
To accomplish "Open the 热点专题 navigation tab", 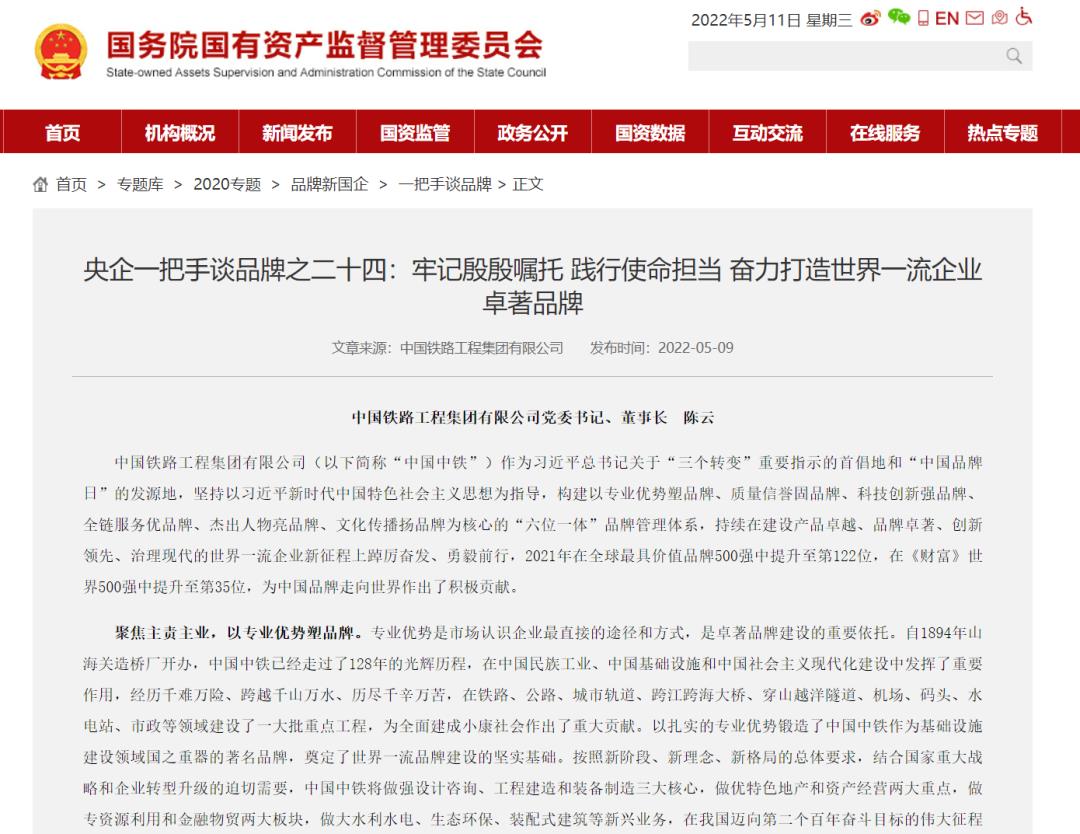I will pyautogui.click(x=1002, y=132).
